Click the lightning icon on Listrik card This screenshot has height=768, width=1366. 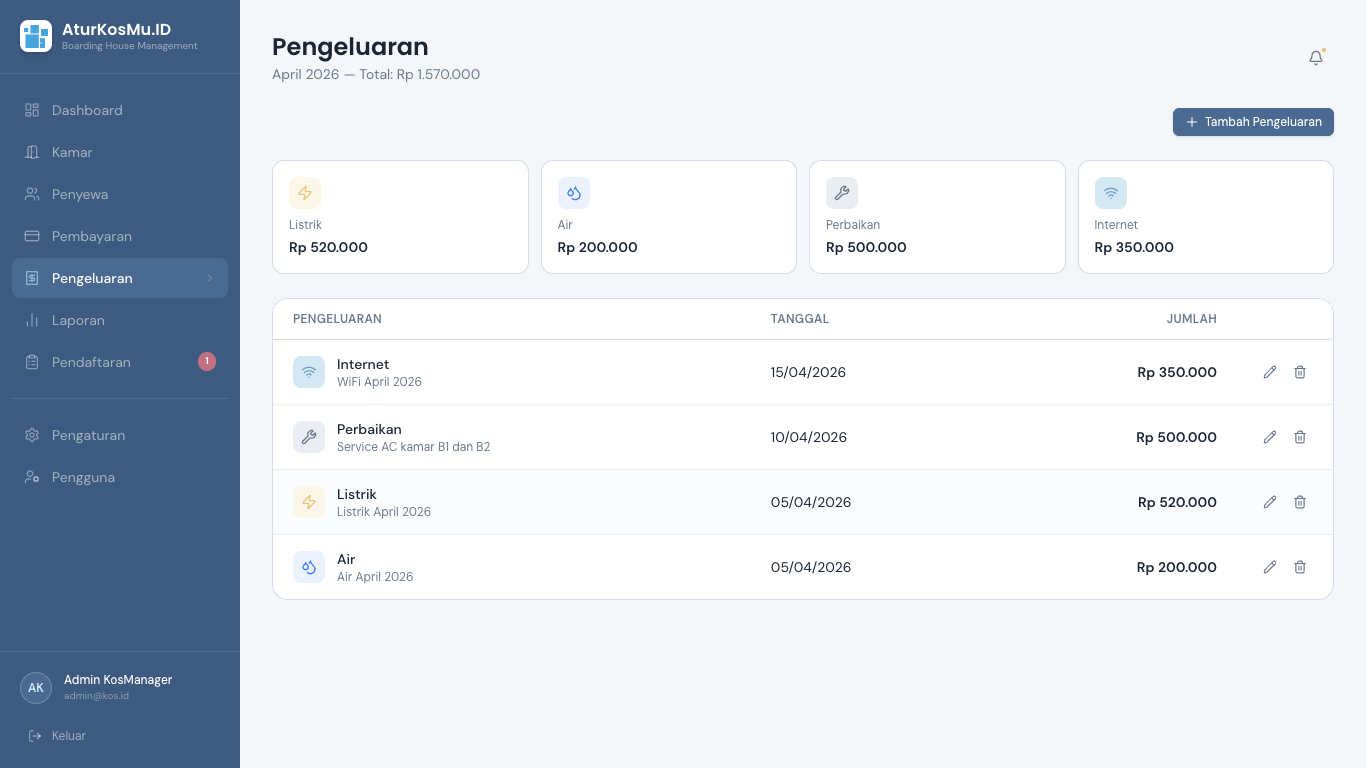pos(305,193)
